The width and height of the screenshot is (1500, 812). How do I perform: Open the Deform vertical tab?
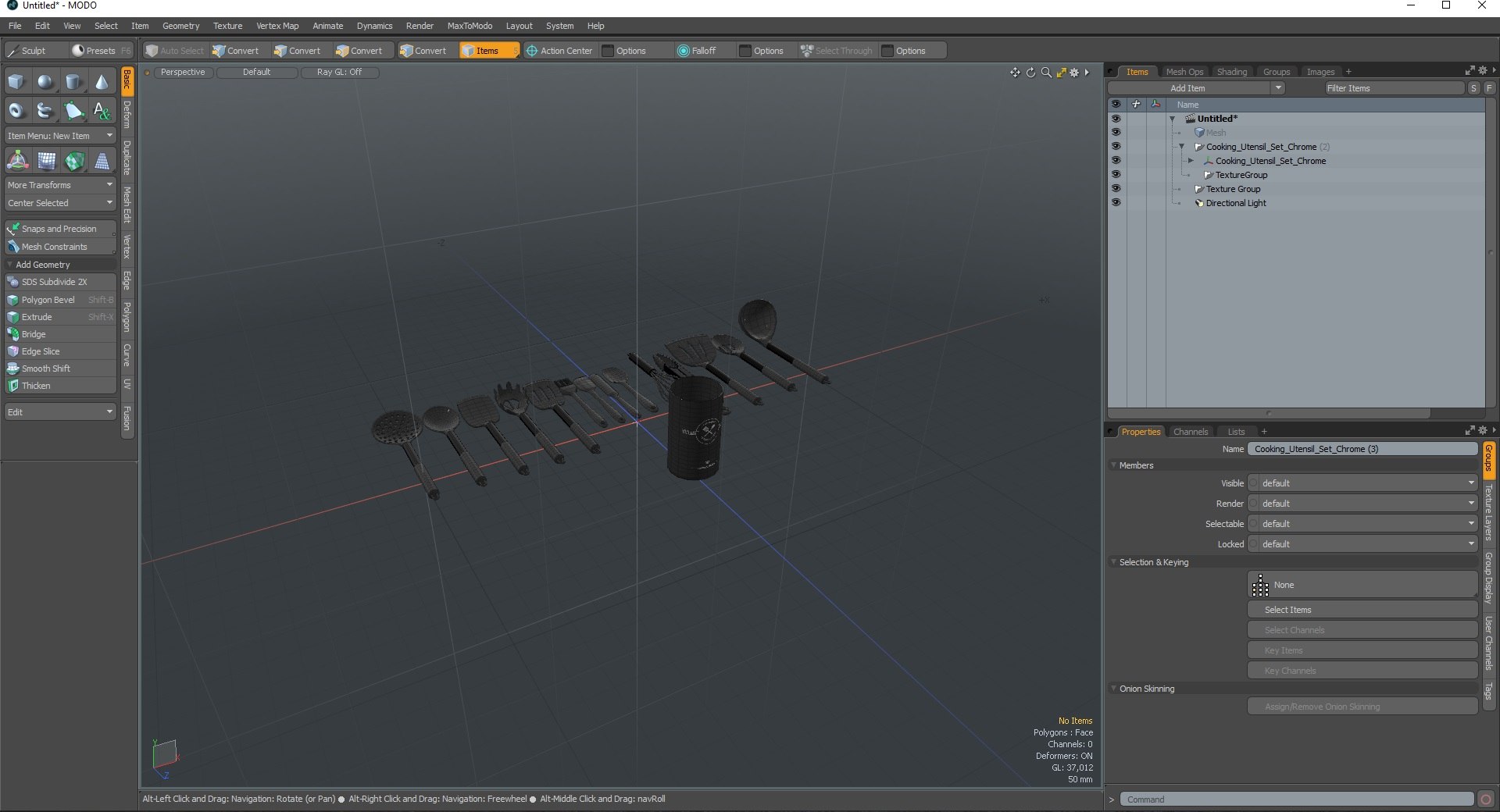pos(127,115)
